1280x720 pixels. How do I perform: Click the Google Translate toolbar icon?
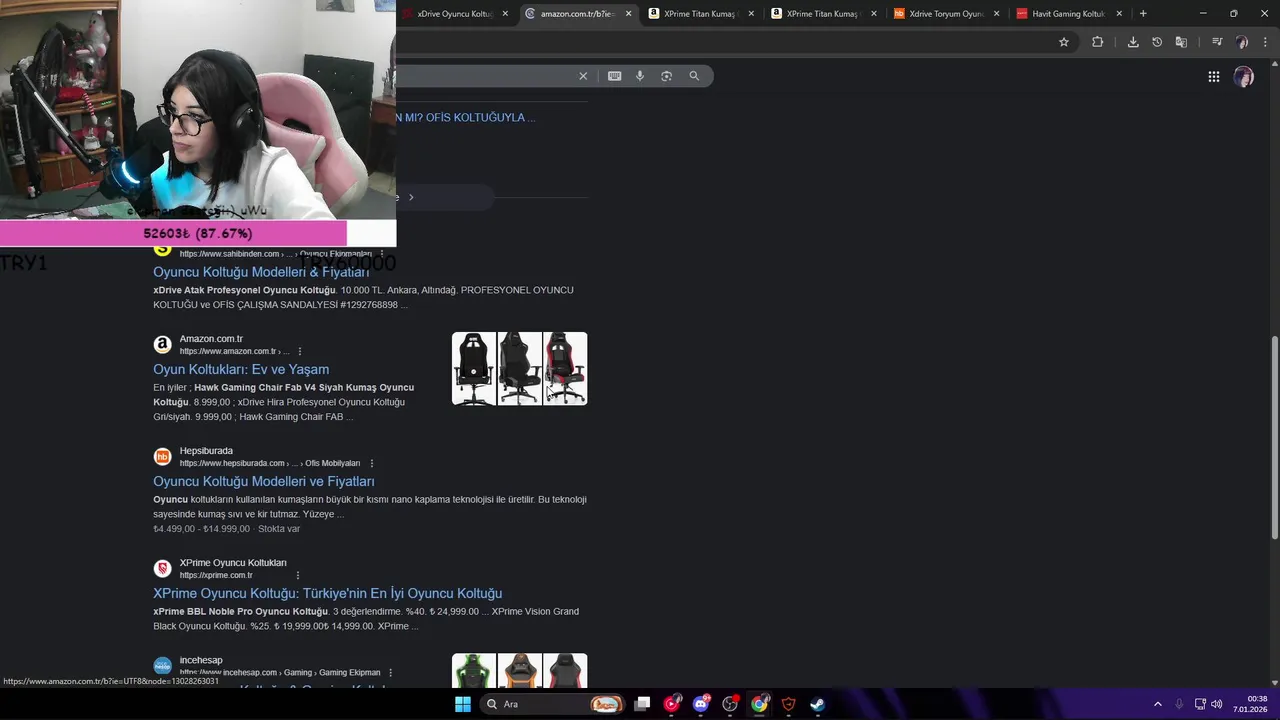[1181, 42]
